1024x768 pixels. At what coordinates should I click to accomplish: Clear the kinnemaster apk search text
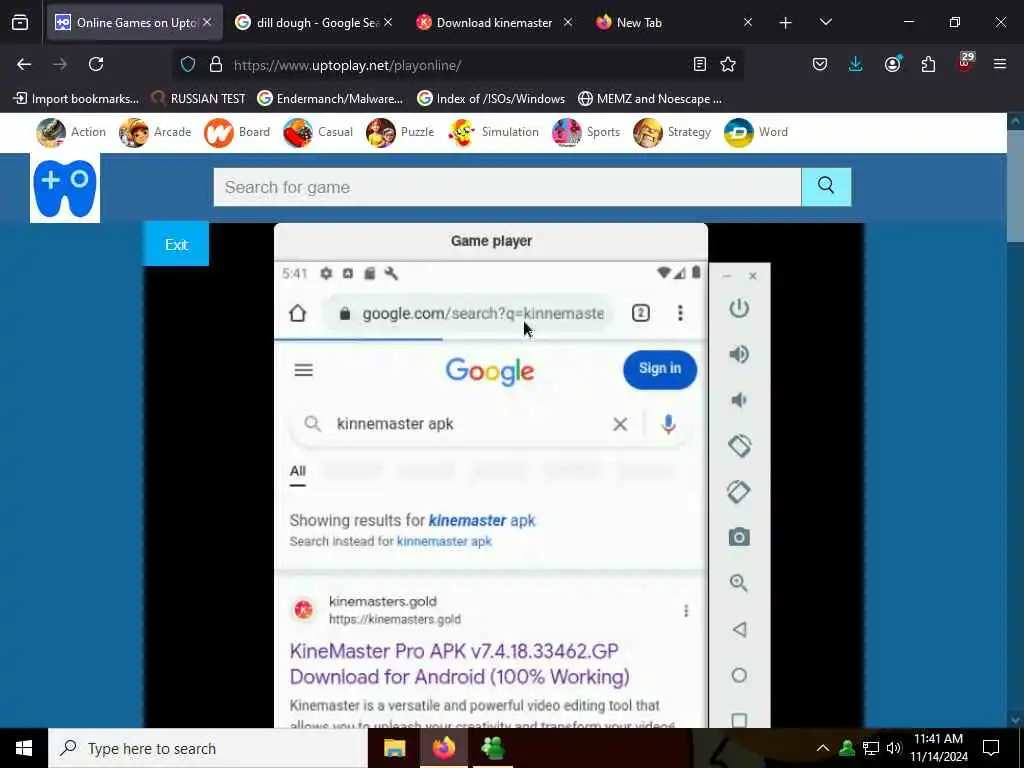pyautogui.click(x=620, y=424)
